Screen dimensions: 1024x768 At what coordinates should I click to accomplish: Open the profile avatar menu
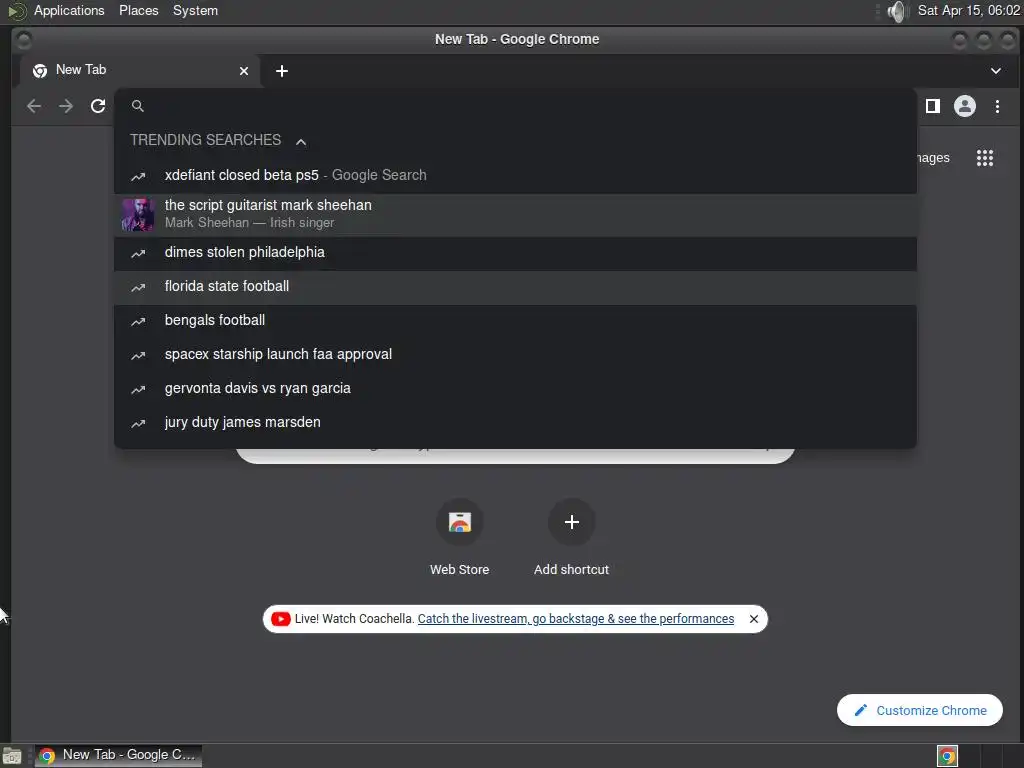point(965,106)
